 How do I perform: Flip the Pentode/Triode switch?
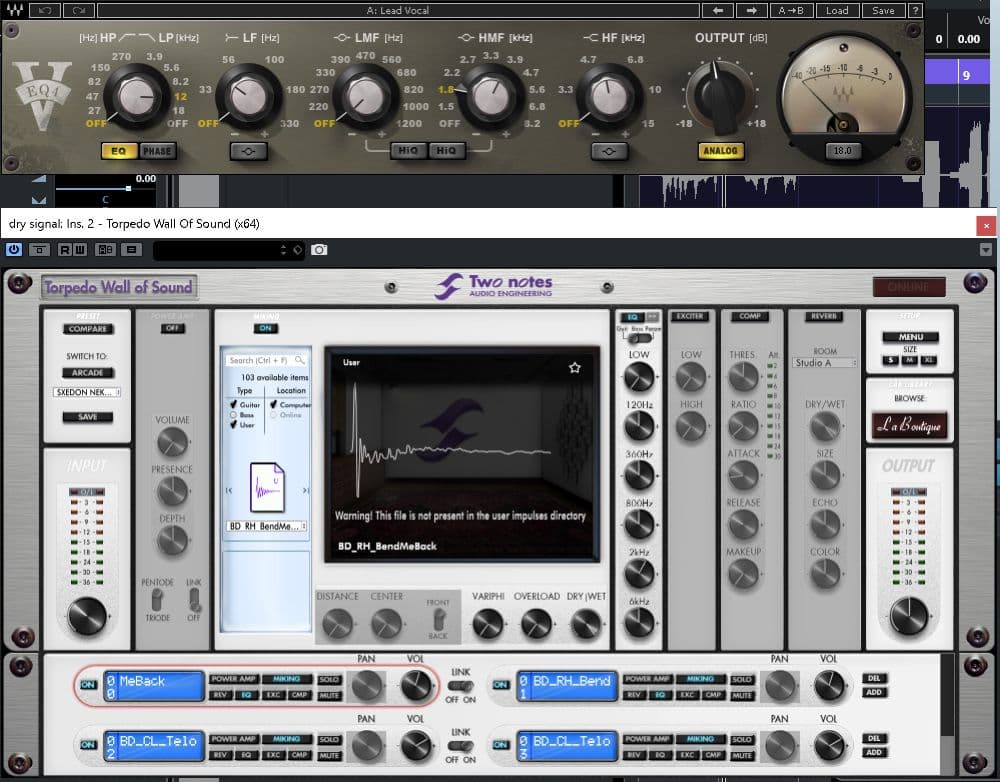point(157,600)
